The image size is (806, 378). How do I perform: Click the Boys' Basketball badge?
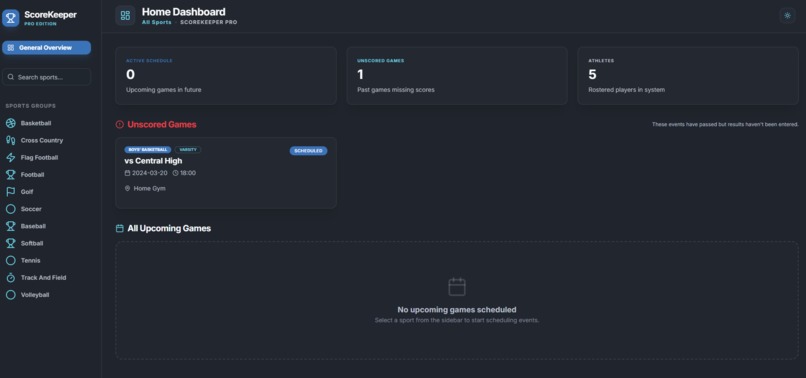(x=148, y=150)
